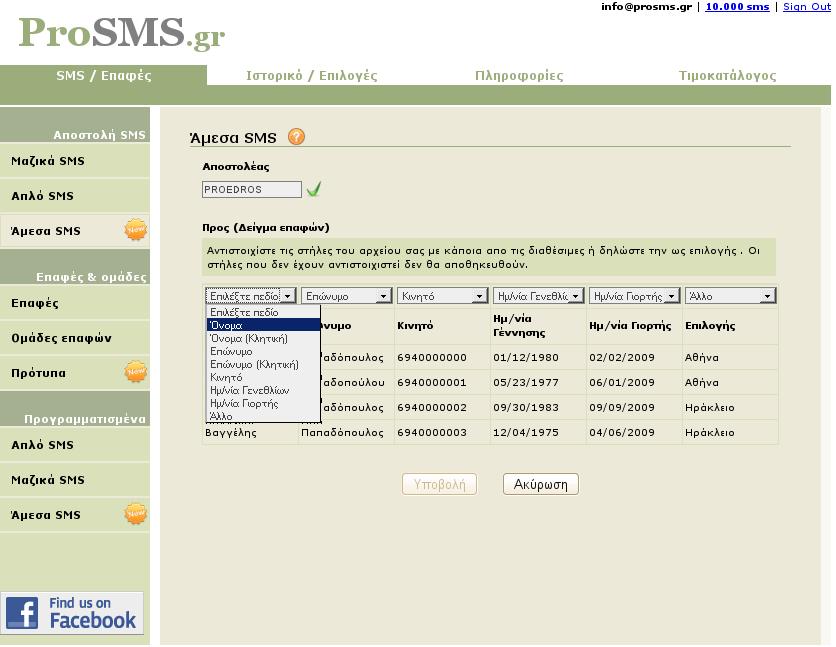The width and height of the screenshot is (836, 647).
Task: Click the birth date 09/30/1983
Action: tap(526, 408)
